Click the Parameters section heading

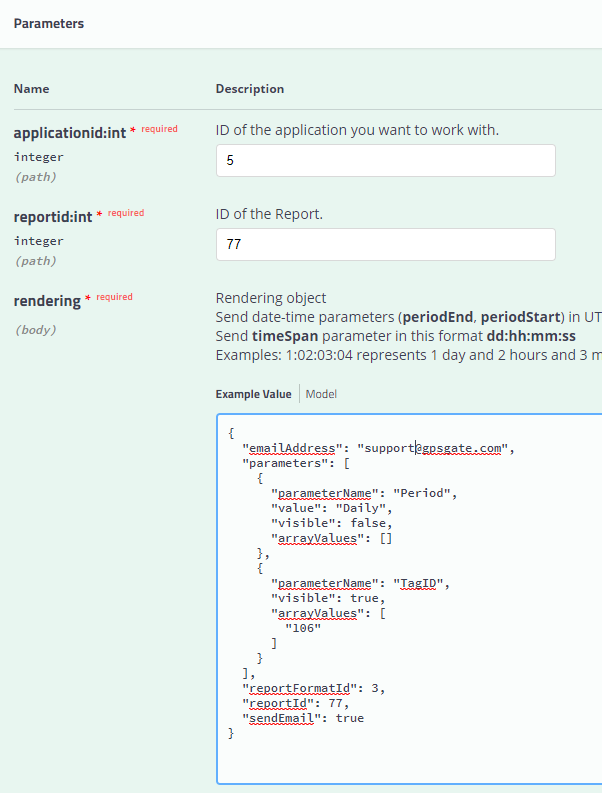[49, 24]
